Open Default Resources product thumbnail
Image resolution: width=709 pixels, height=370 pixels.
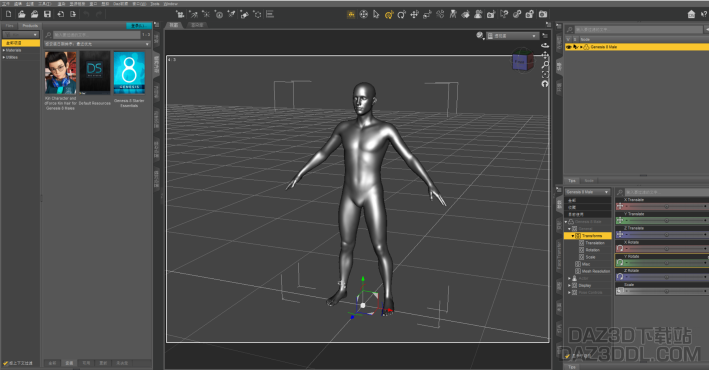point(95,73)
